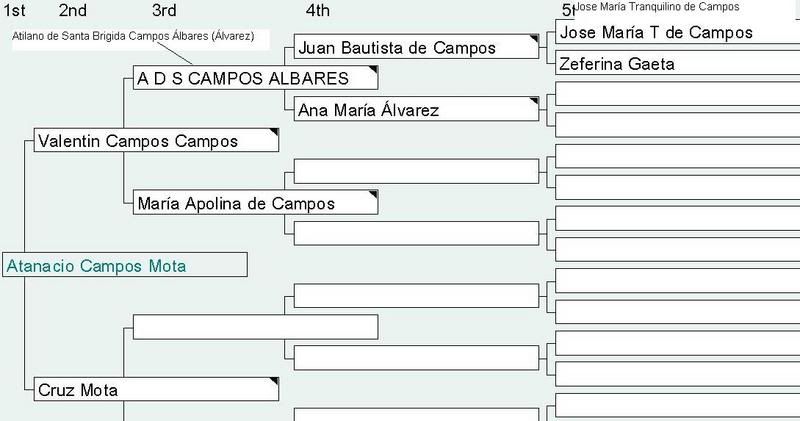Click the Cruz Mota name box
Image resolution: width=800 pixels, height=421 pixels.
154,389
